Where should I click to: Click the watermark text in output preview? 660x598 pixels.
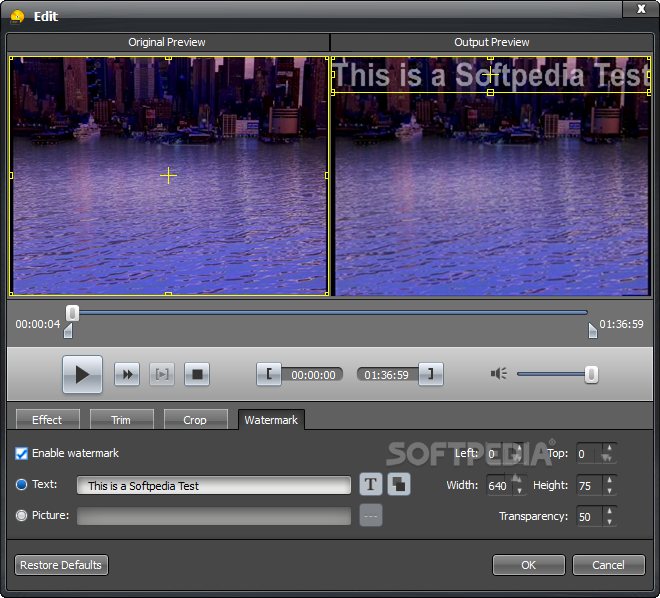(x=492, y=75)
